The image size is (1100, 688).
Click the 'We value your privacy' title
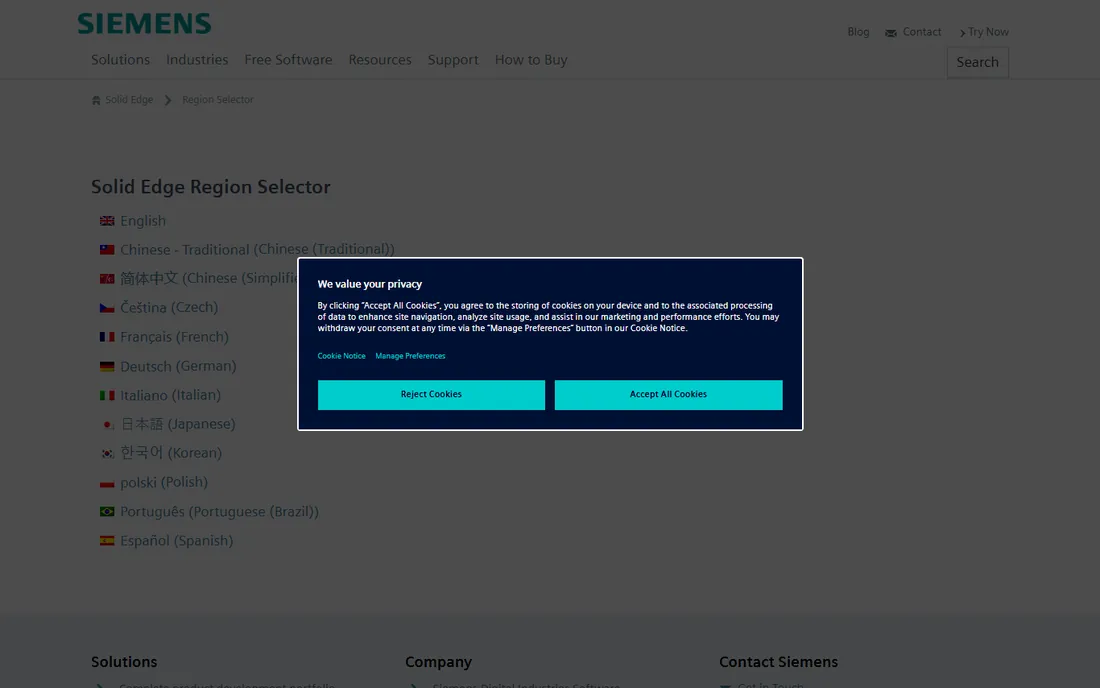(370, 285)
